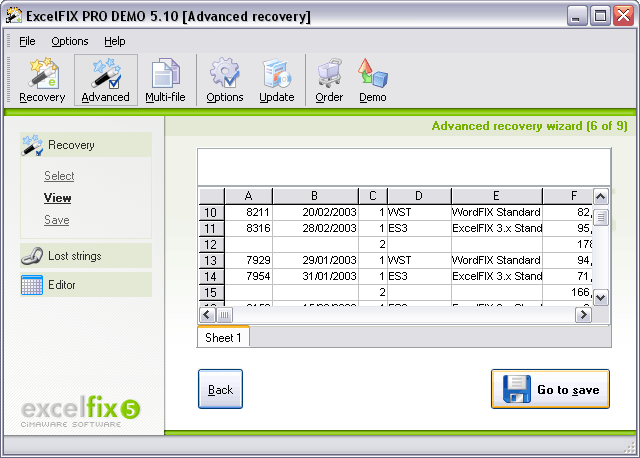Click the Update toolbar icon
Screen dimensions: 640x458
[277, 80]
